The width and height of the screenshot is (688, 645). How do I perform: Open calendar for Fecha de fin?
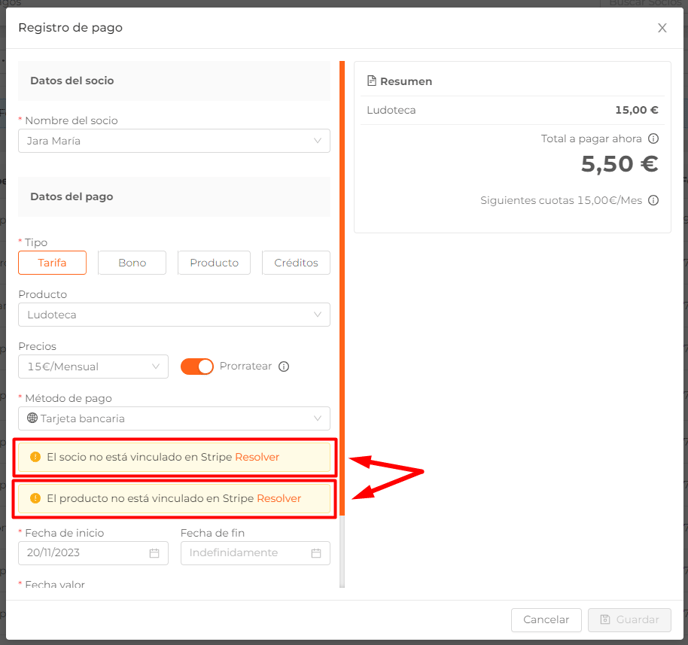click(x=316, y=553)
